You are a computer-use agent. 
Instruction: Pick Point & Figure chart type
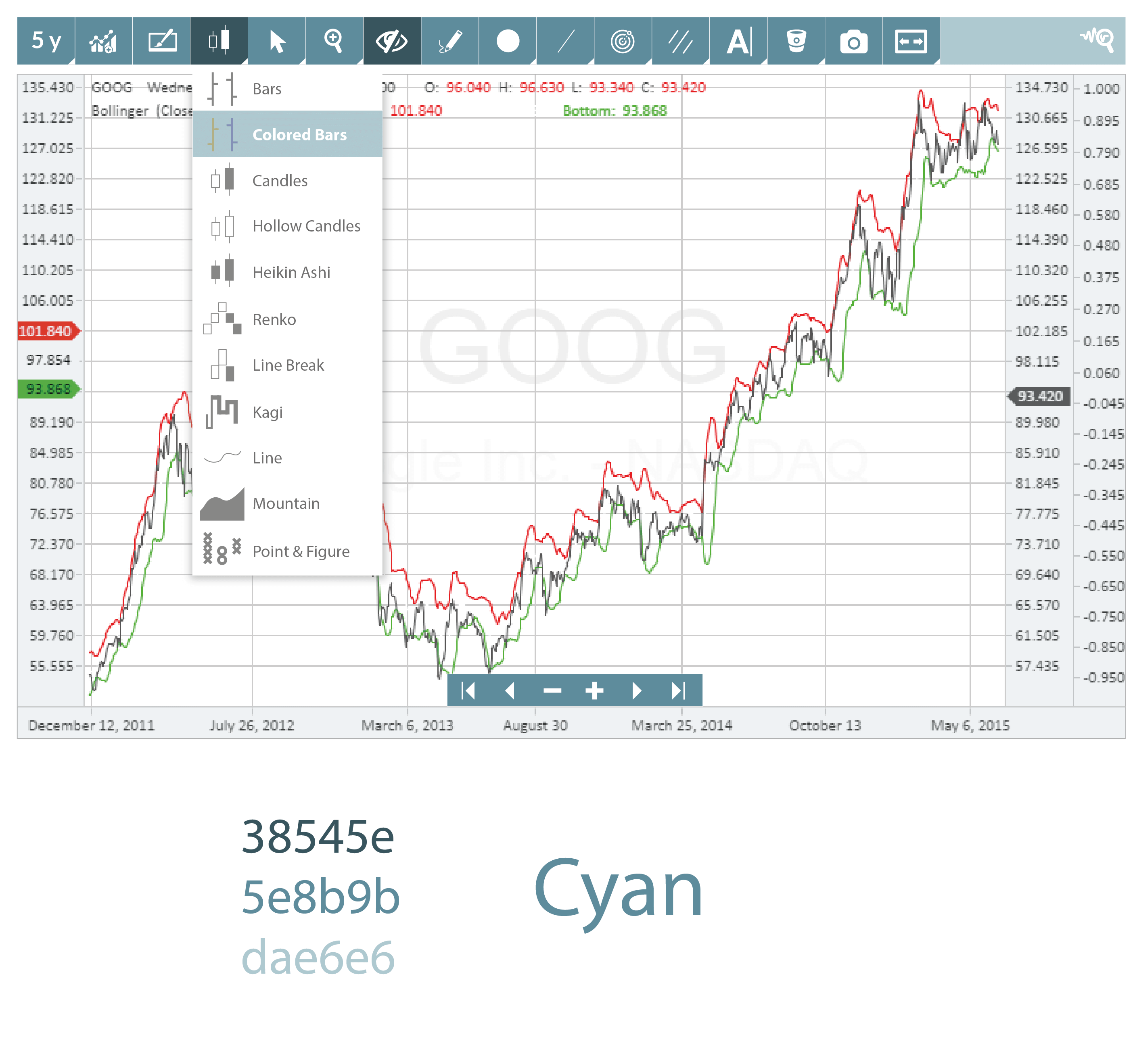pyautogui.click(x=300, y=551)
